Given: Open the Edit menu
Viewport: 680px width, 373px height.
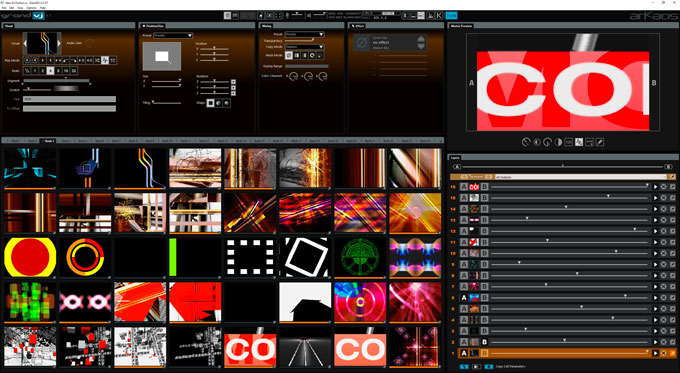Looking at the screenshot, I should tap(12, 8).
